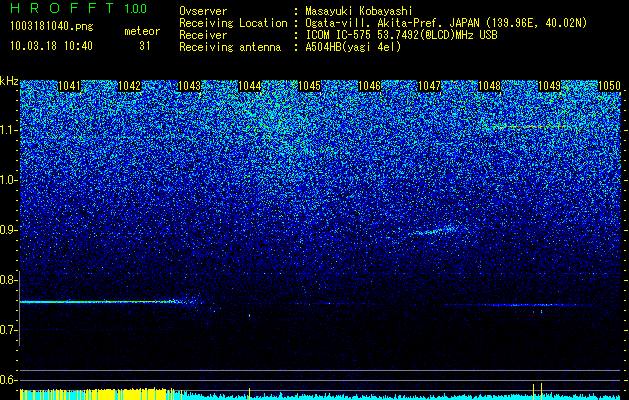Image resolution: width=629 pixels, height=400 pixels.
Task: Click the 1047 time marker
Action: click(429, 86)
